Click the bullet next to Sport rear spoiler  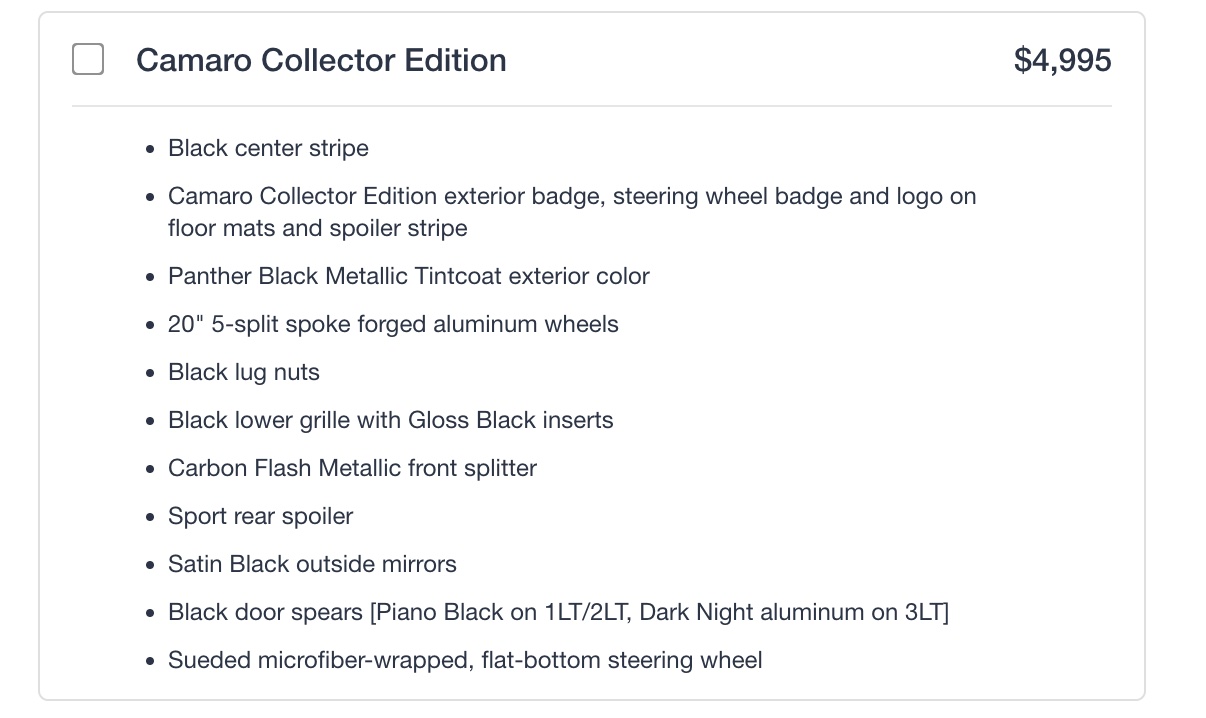150,517
